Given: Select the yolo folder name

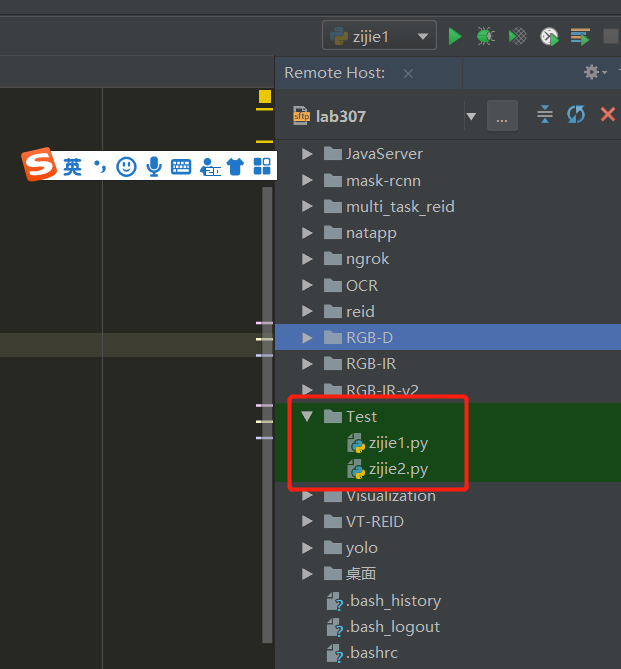Looking at the screenshot, I should pyautogui.click(x=362, y=549).
